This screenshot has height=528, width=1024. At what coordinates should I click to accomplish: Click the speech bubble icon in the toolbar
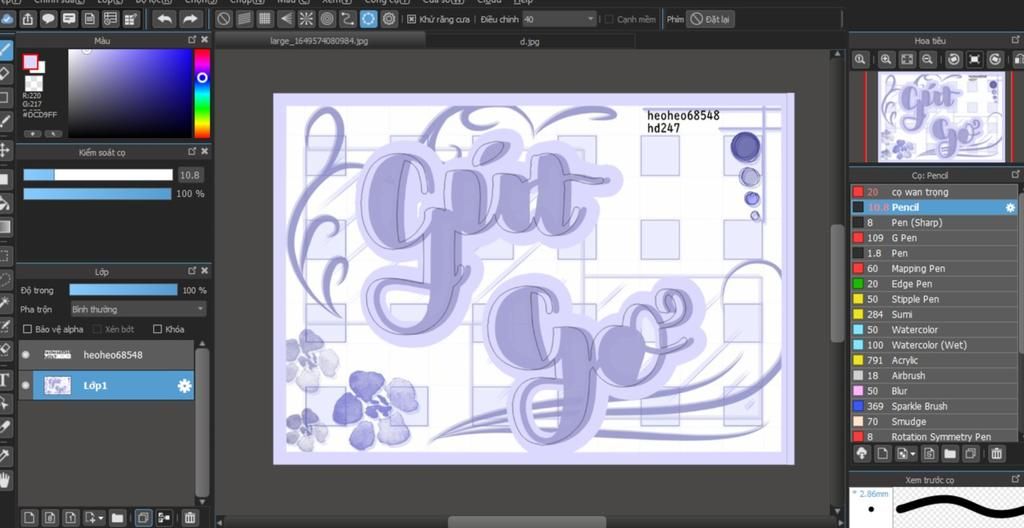(x=48, y=19)
